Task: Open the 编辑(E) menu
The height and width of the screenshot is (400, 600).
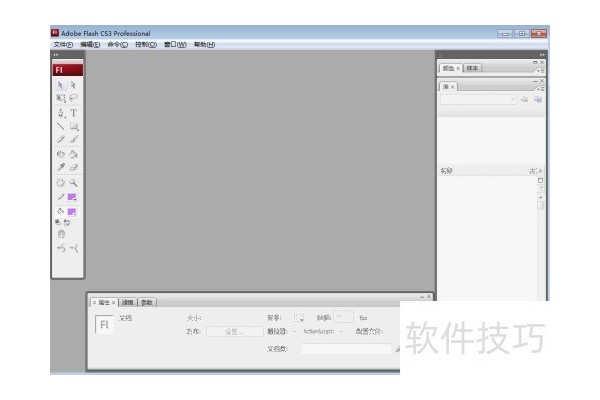Action: tap(90, 44)
